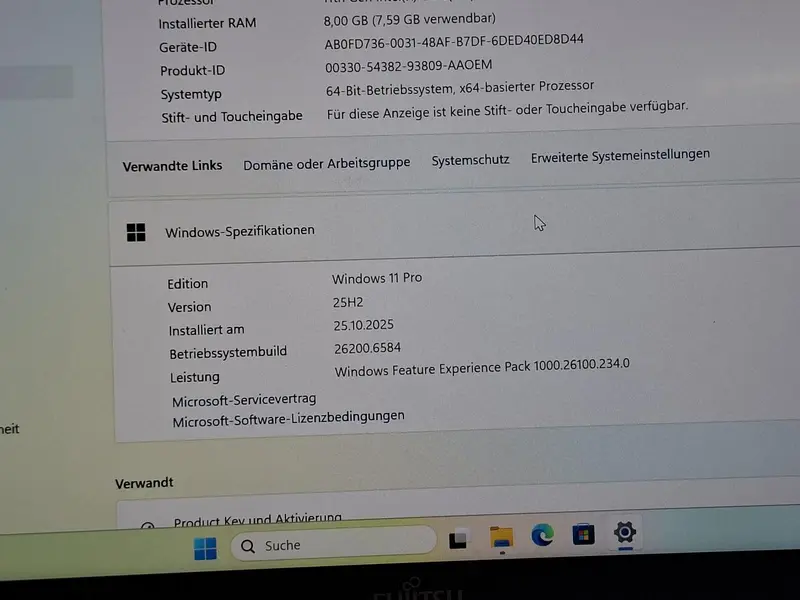Select the Produkt-ID value text
This screenshot has width=800, height=600.
click(x=409, y=66)
